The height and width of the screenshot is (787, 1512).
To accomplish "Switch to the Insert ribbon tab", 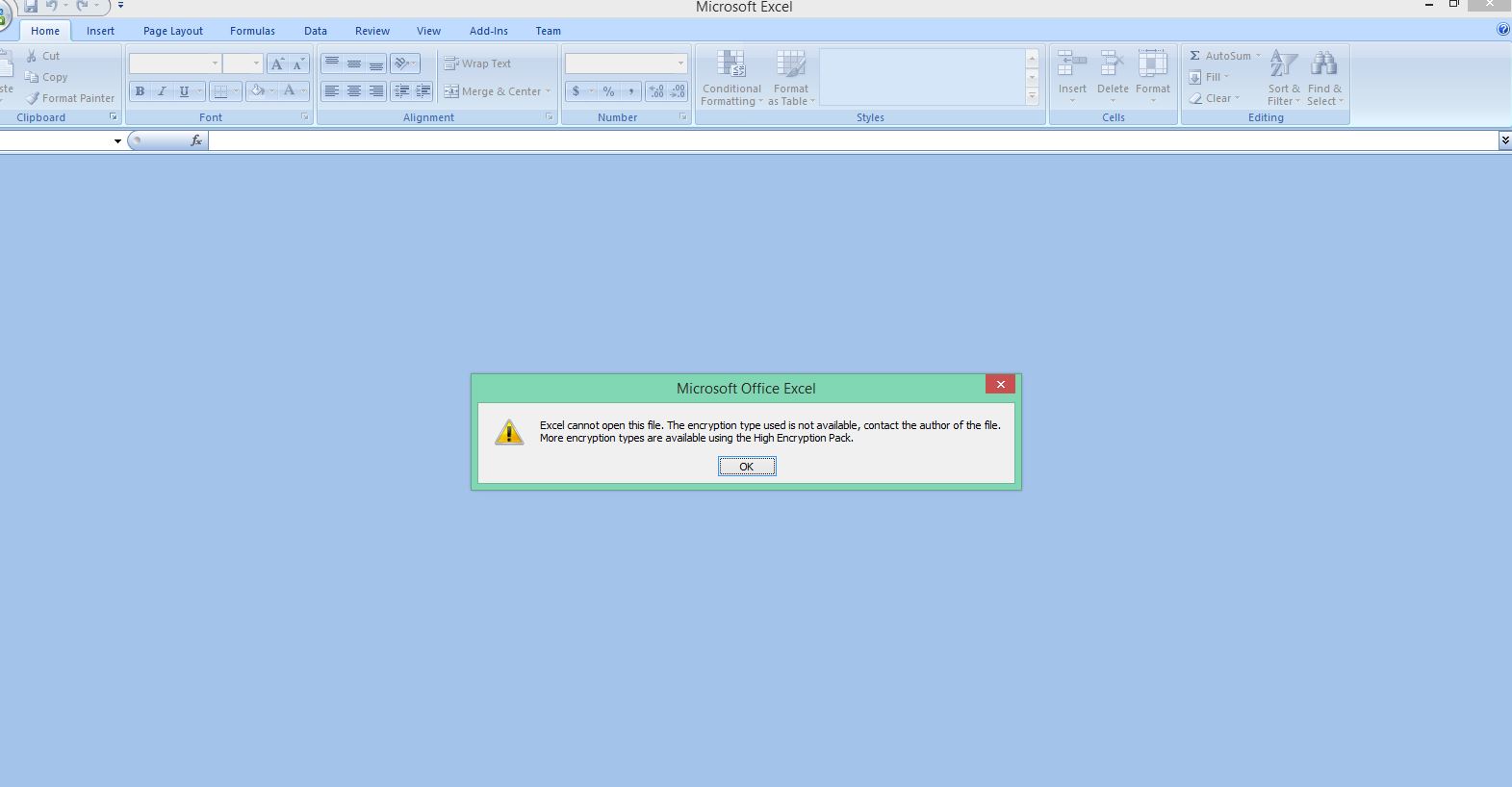I will (100, 31).
